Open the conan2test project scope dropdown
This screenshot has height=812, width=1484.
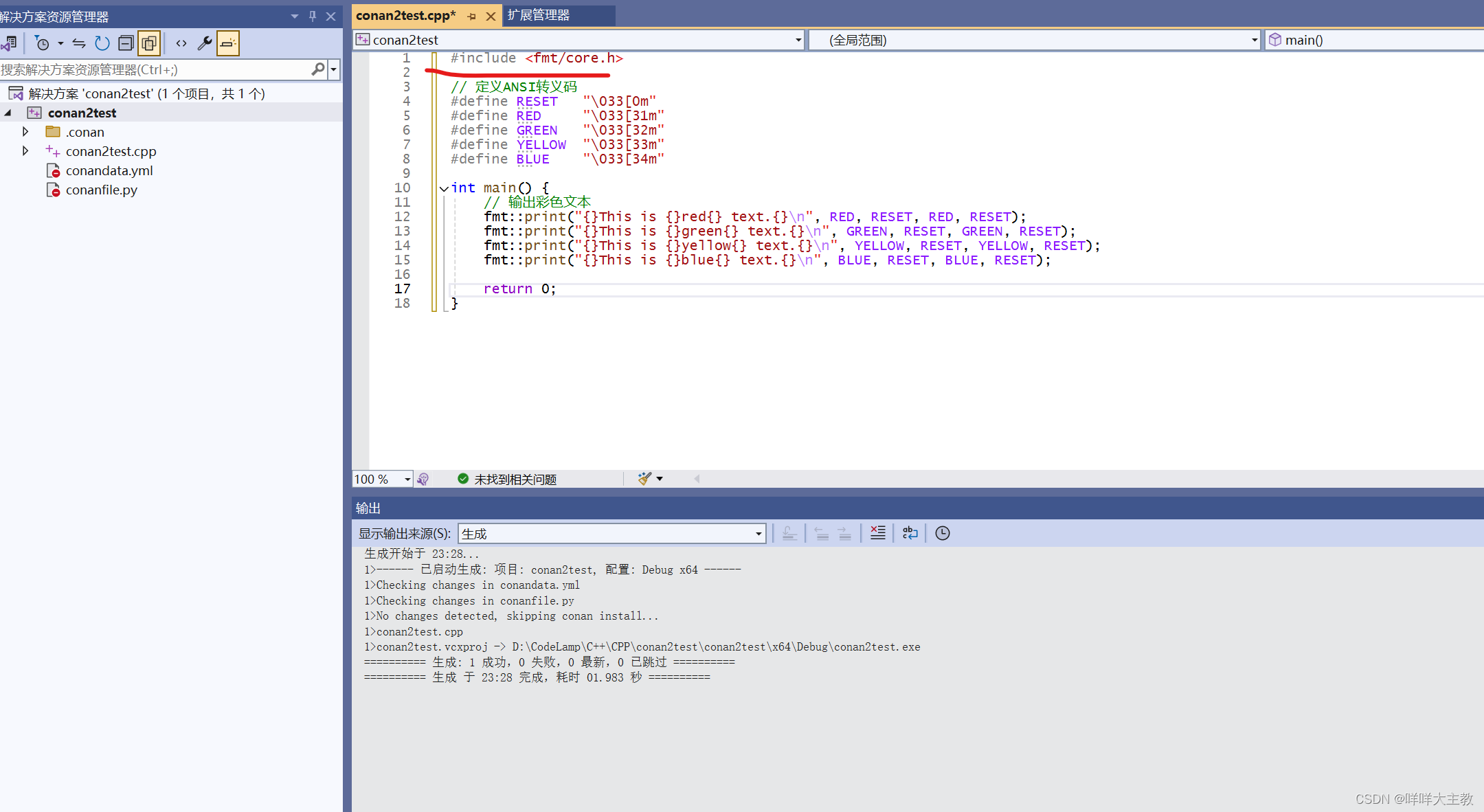[798, 40]
